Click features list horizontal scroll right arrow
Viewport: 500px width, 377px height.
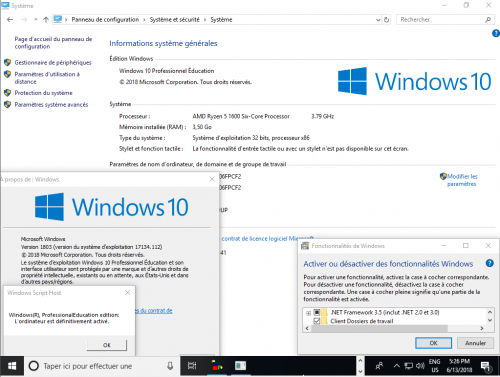[482, 328]
